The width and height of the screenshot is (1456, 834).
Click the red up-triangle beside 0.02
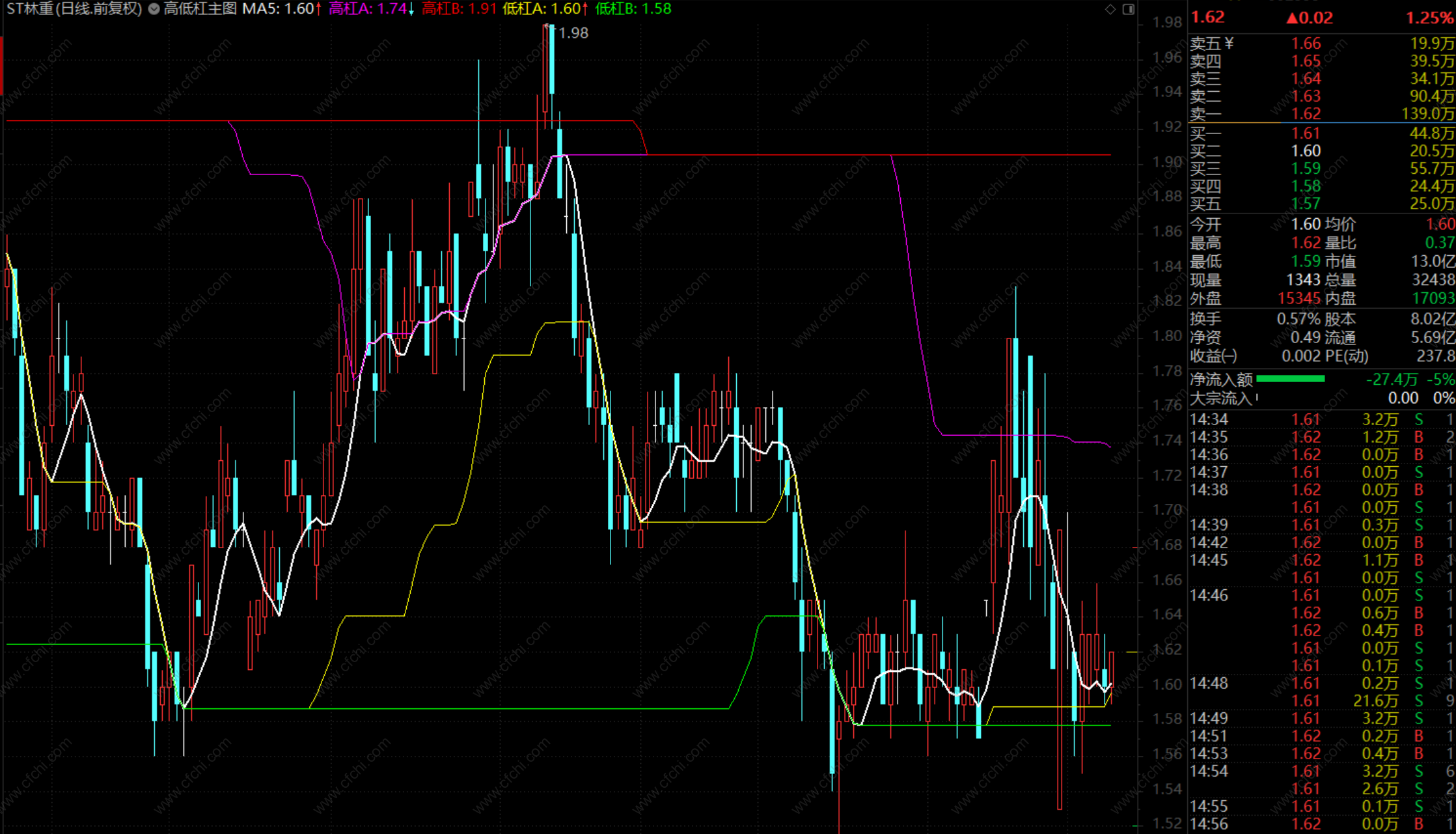tap(1292, 18)
